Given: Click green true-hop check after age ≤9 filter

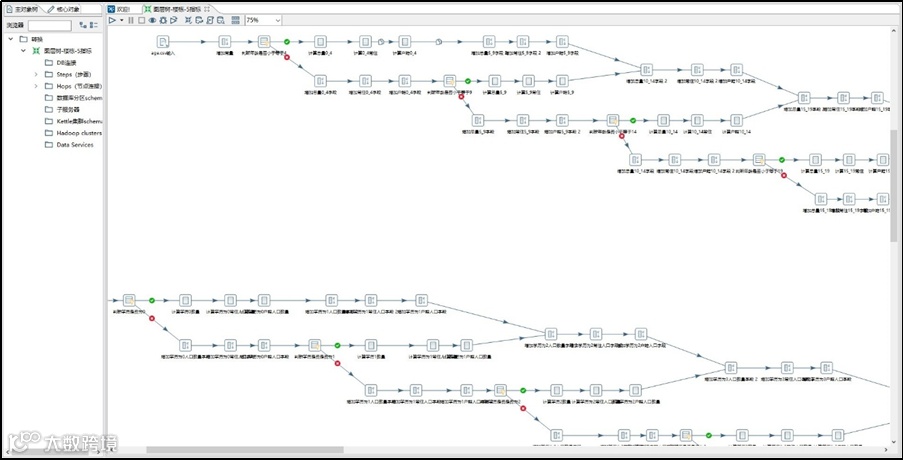Looking at the screenshot, I should pyautogui.click(x=468, y=81).
